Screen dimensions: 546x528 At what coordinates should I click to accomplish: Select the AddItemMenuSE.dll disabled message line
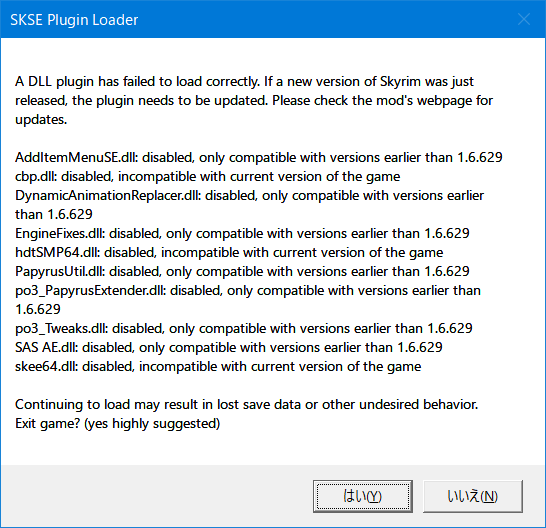[x=259, y=158]
